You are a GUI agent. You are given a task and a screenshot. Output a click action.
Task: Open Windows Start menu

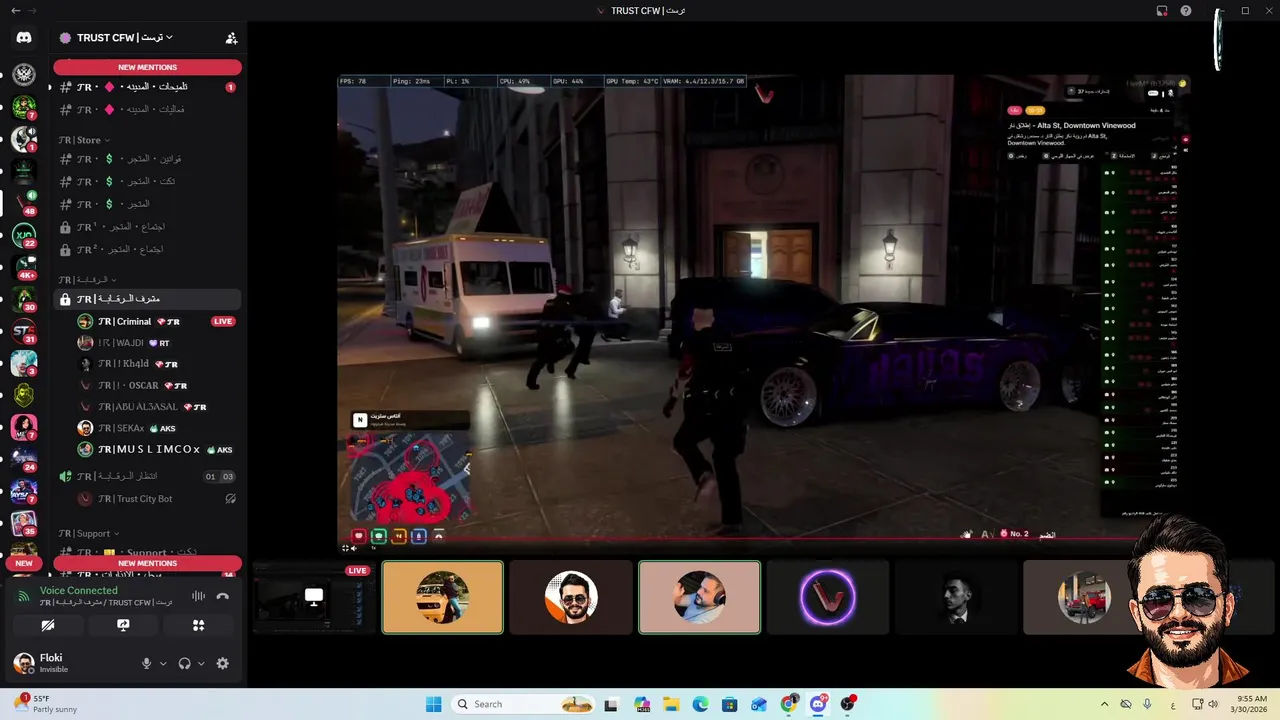pyautogui.click(x=433, y=704)
